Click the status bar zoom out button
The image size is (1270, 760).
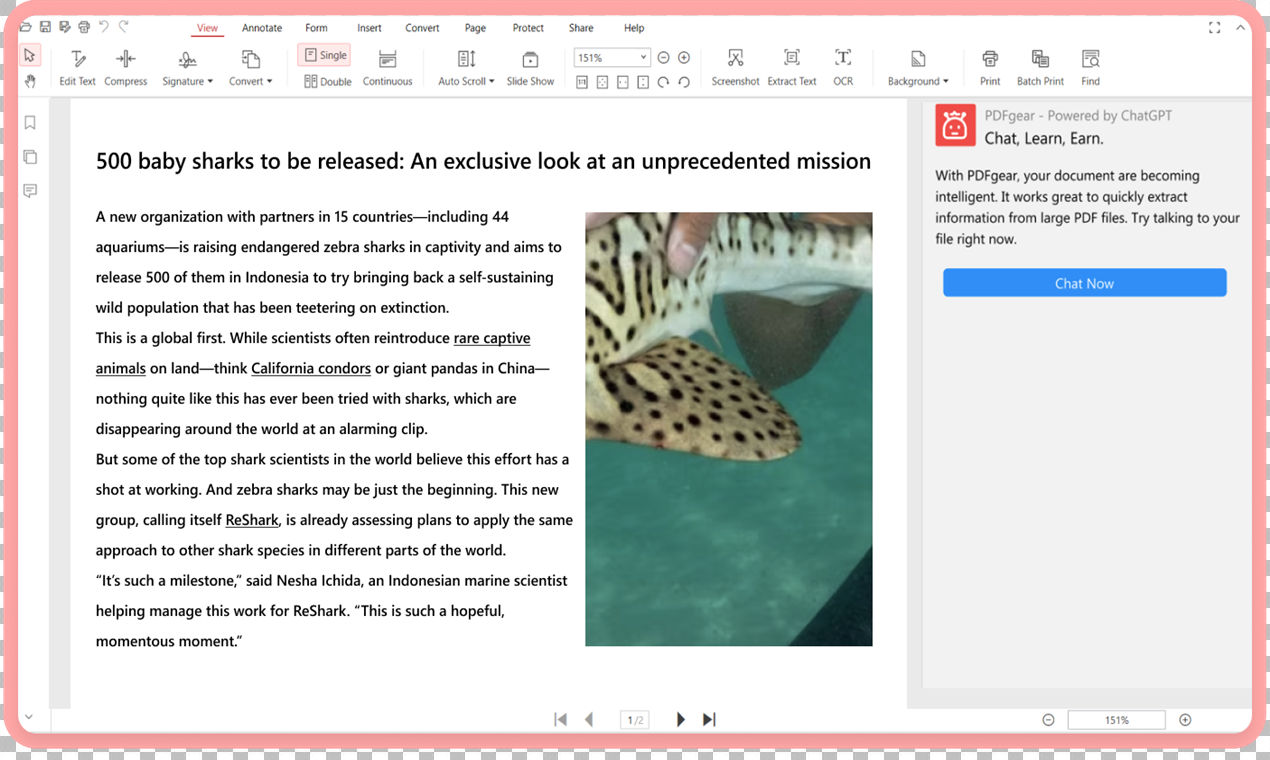[x=1048, y=720]
